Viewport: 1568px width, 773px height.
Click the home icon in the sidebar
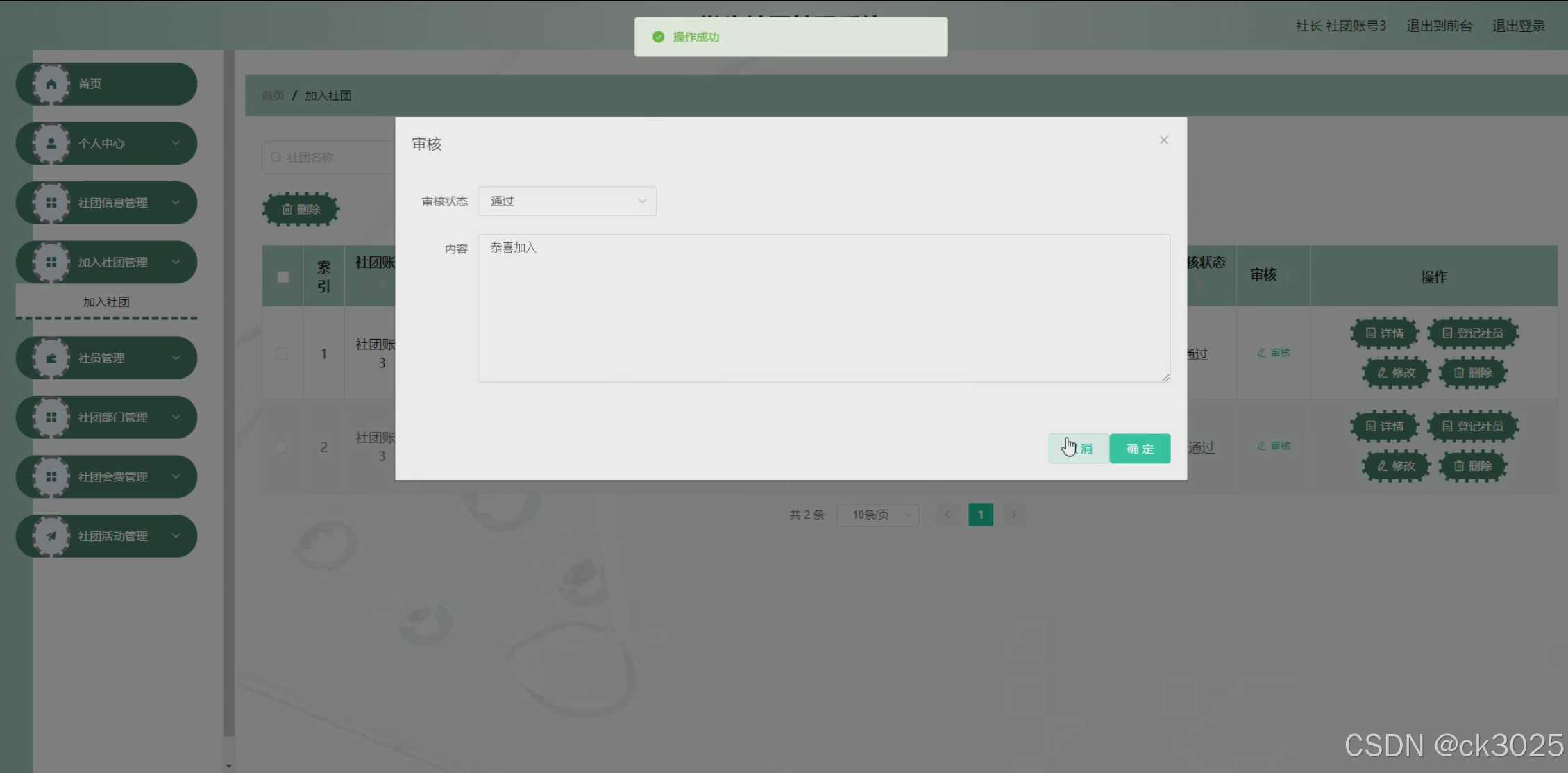(x=51, y=84)
